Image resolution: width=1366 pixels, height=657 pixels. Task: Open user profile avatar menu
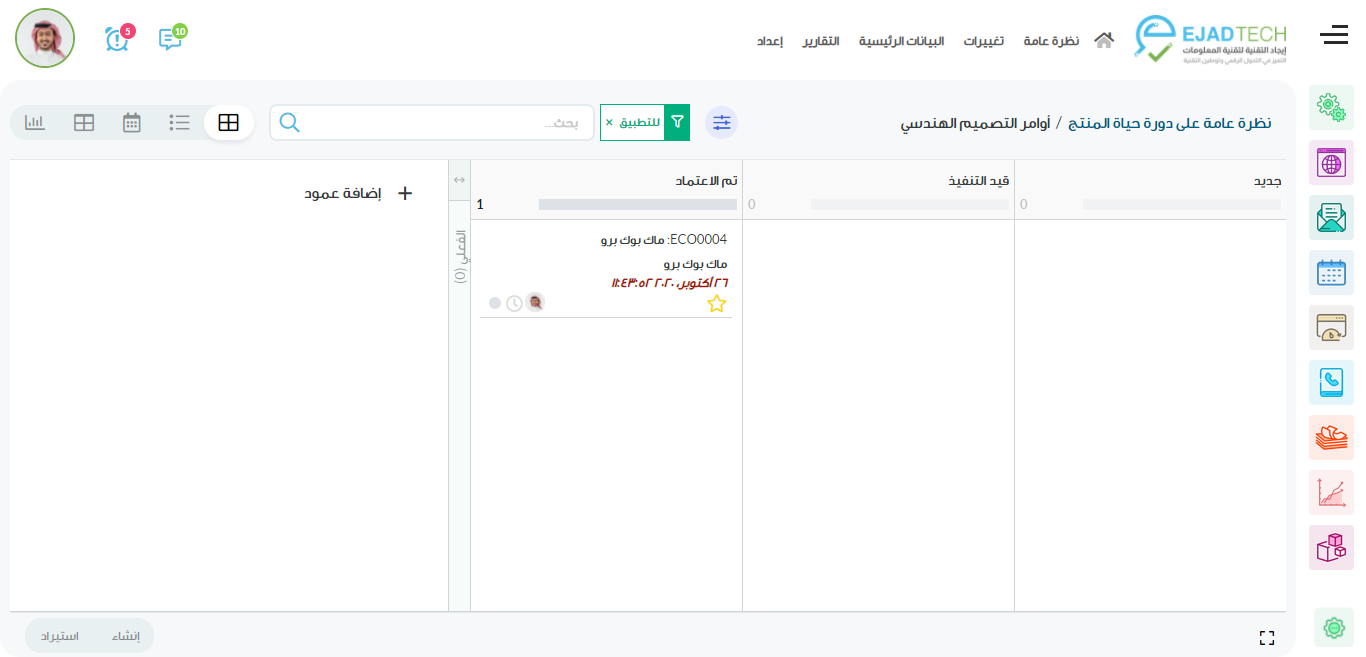(x=45, y=38)
